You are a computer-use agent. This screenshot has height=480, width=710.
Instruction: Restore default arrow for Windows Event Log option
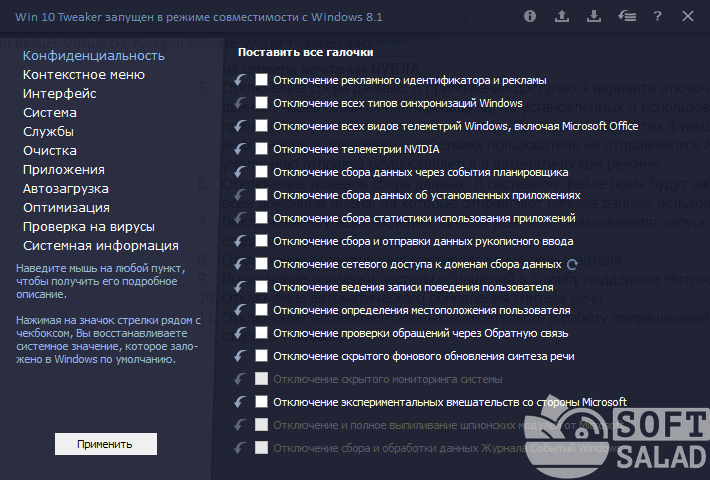(240, 448)
